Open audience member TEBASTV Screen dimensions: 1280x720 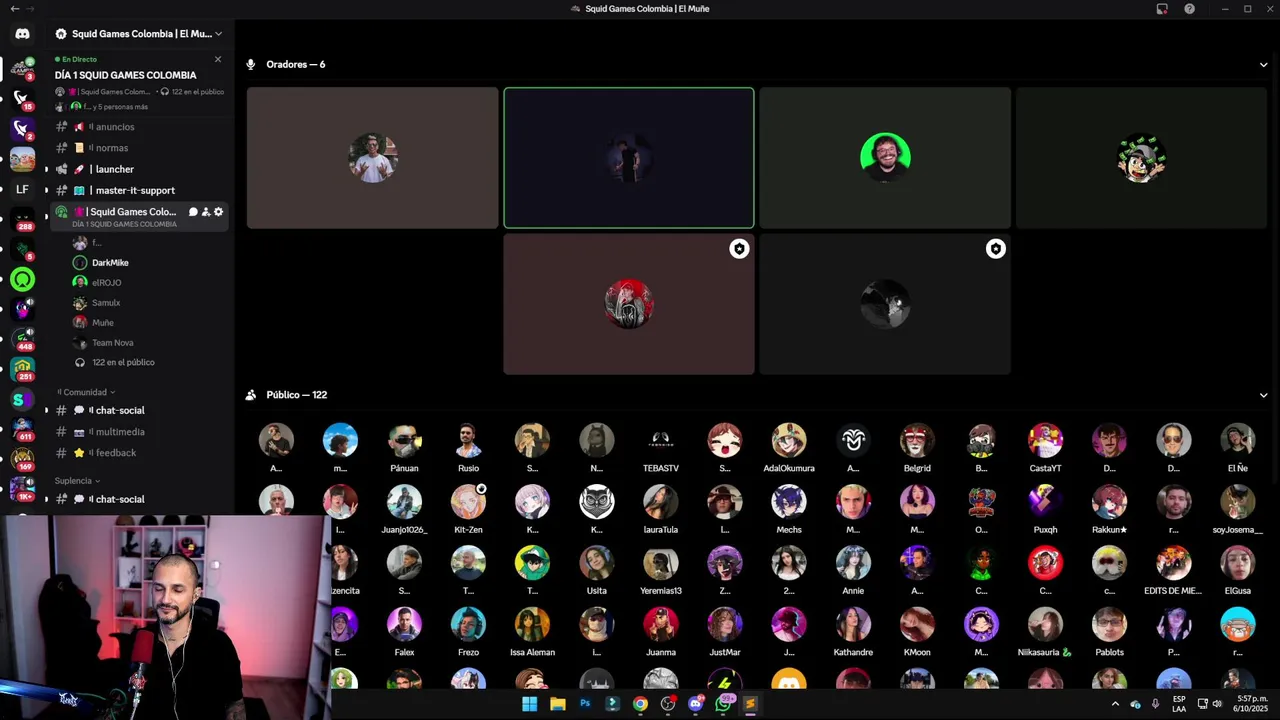coord(661,447)
